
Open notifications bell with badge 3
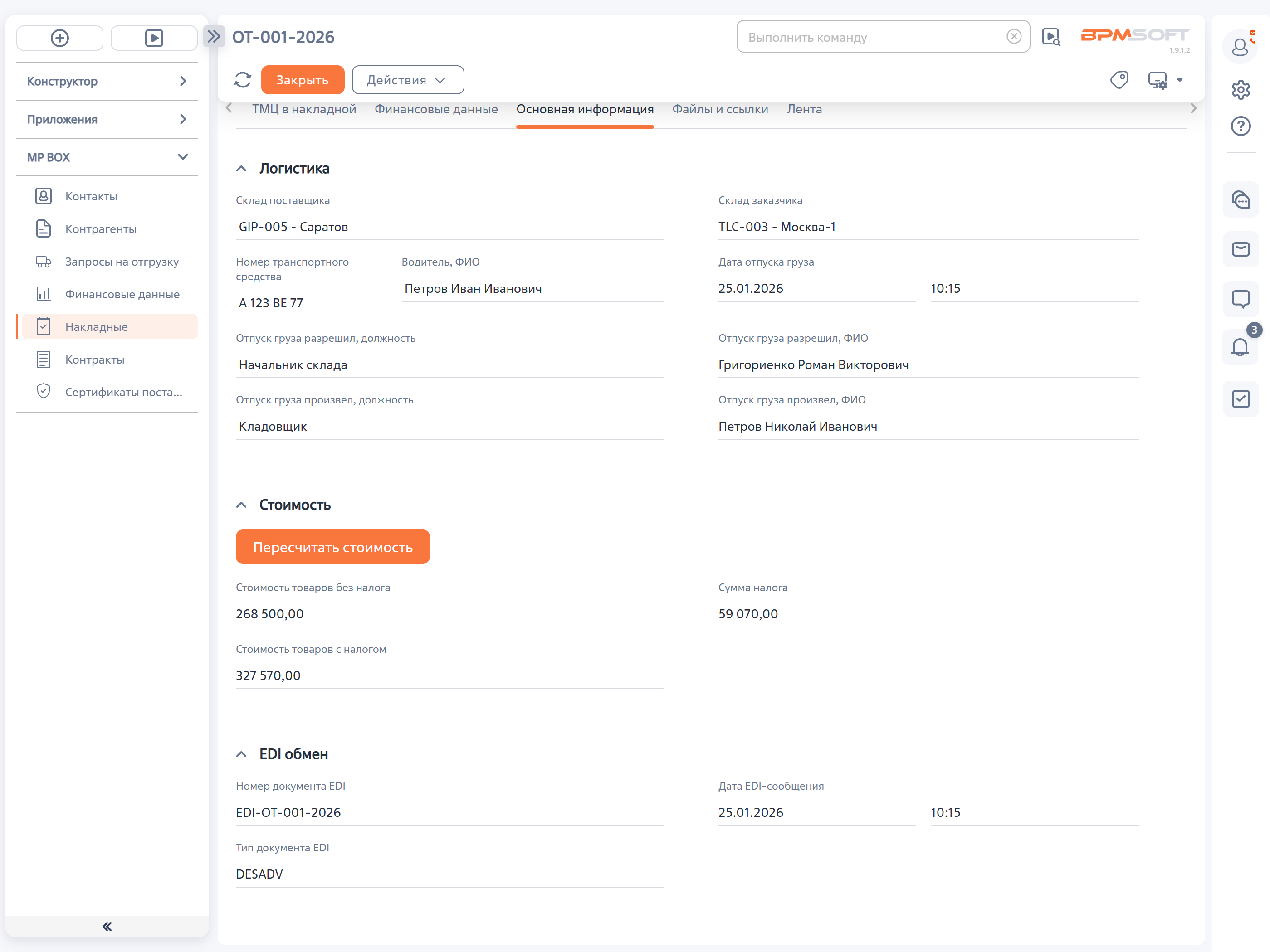pos(1241,347)
